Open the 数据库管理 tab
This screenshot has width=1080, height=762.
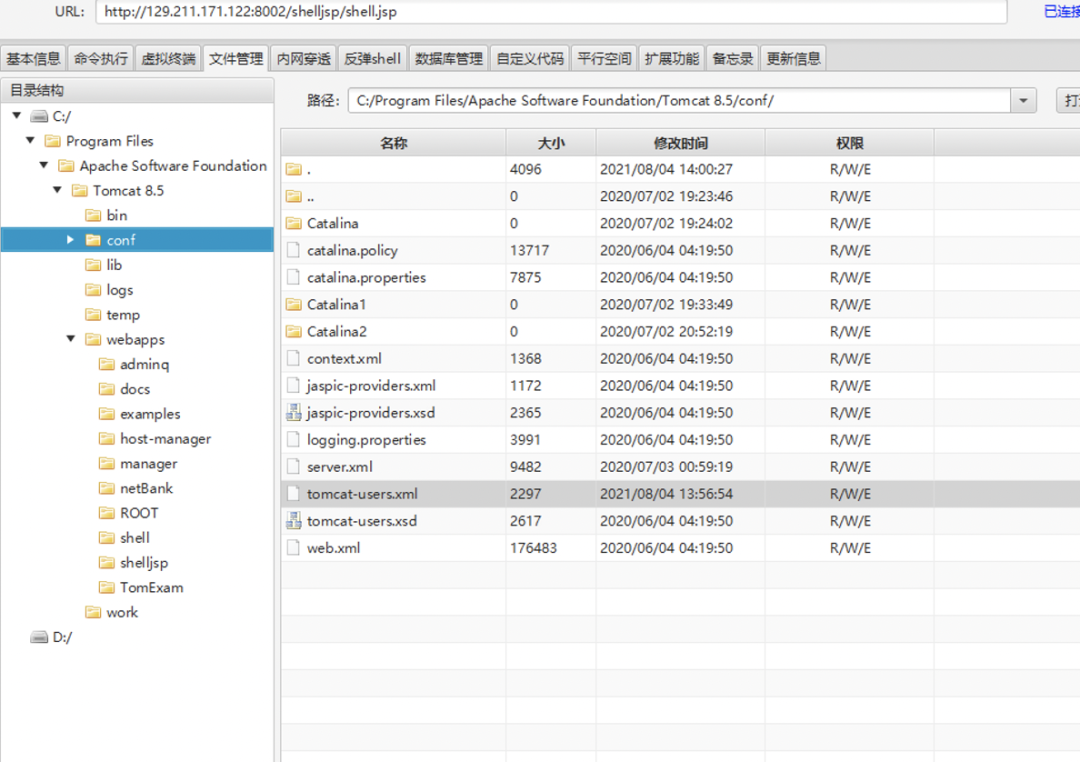(448, 59)
